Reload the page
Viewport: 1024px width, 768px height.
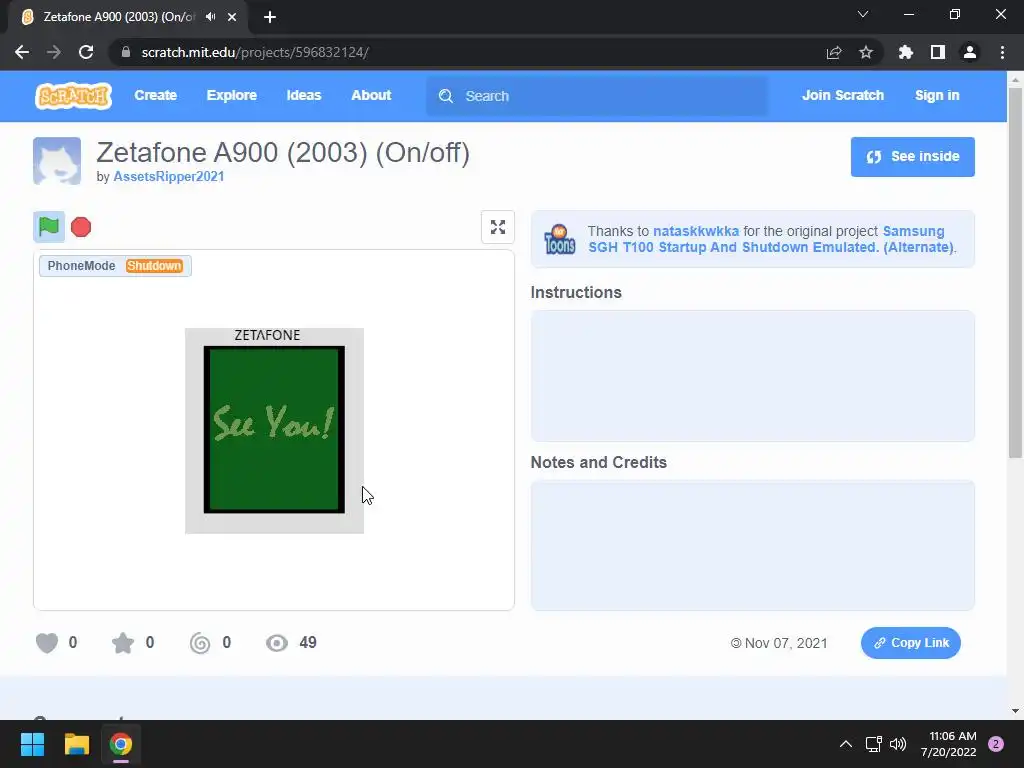(86, 52)
